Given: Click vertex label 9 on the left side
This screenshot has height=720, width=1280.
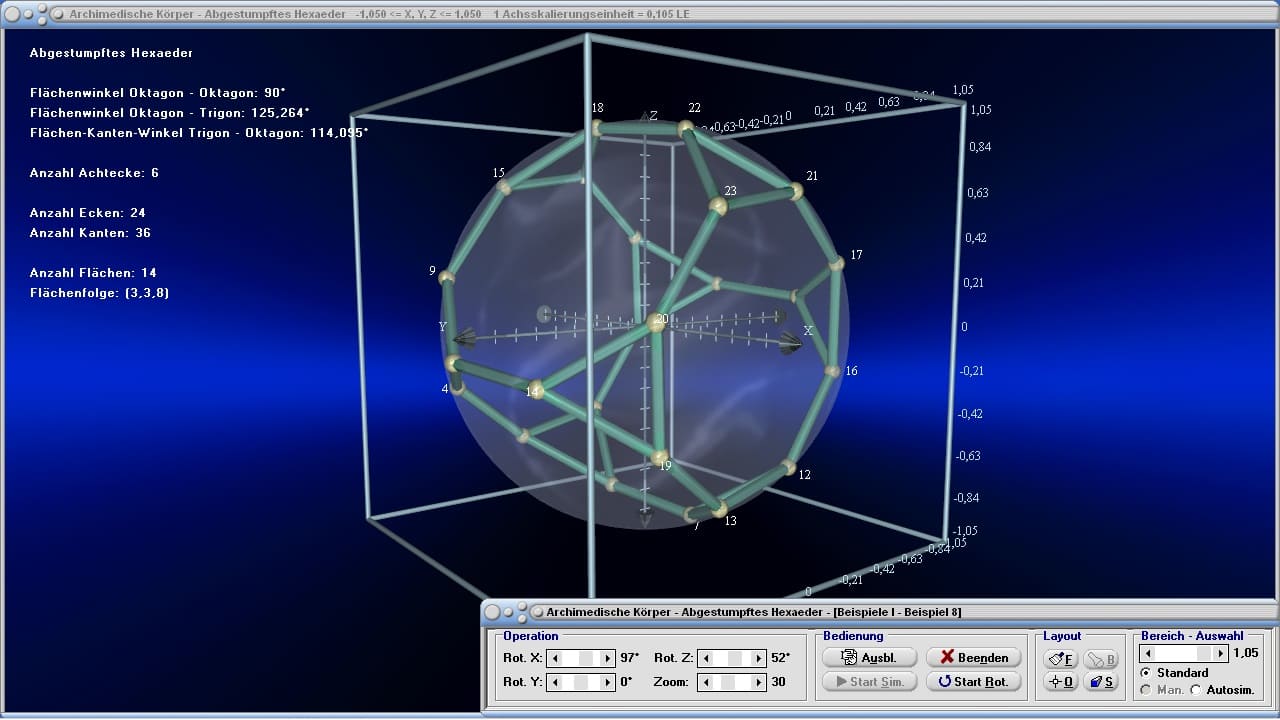Looking at the screenshot, I should (432, 271).
